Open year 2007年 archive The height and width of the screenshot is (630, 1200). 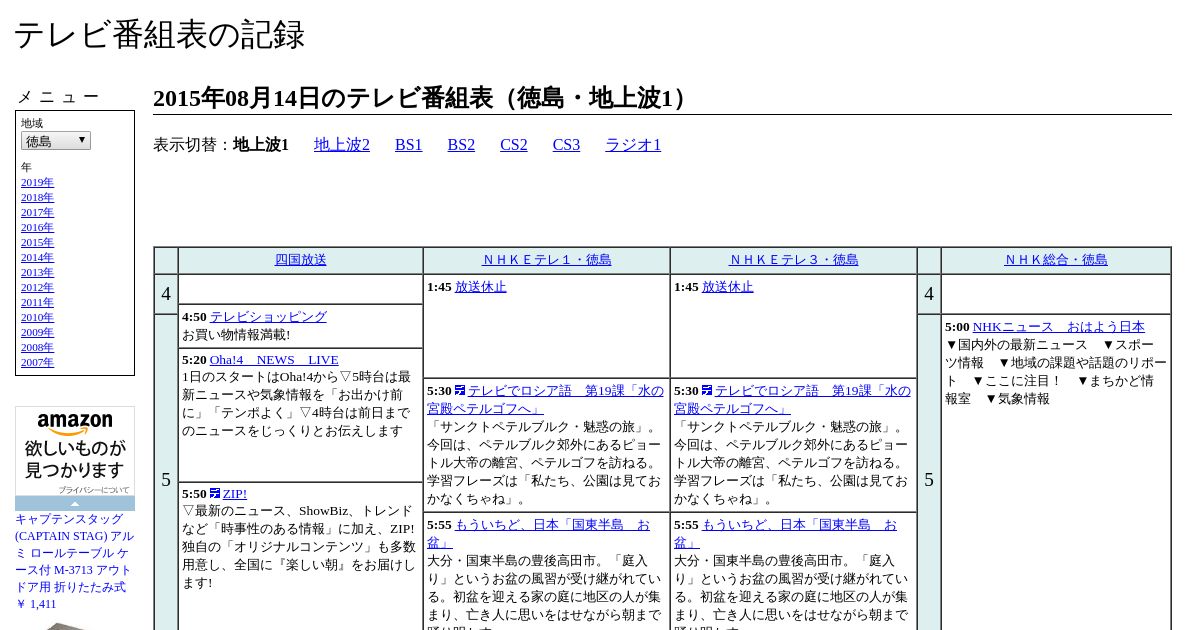pos(38,362)
